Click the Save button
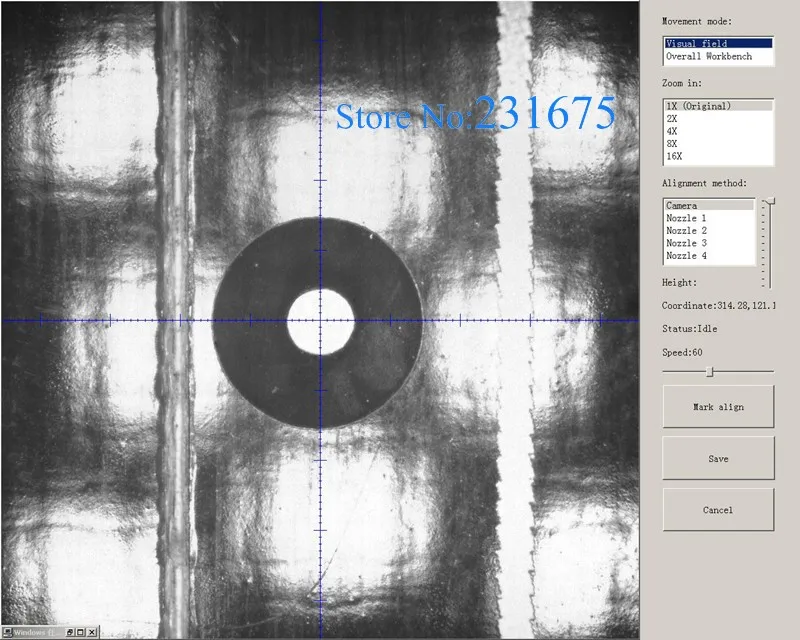 click(718, 459)
